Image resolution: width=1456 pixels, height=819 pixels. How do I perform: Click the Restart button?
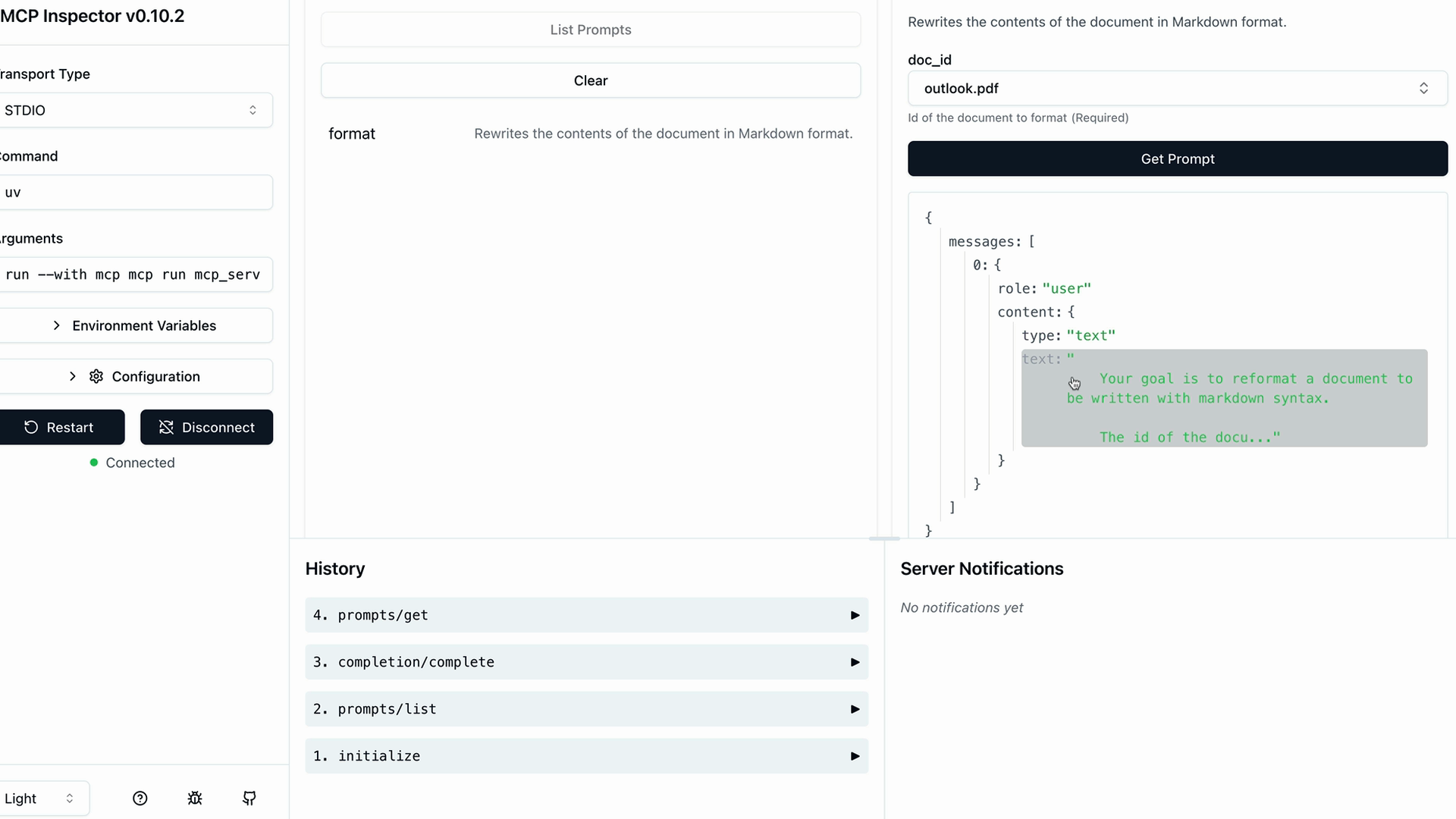click(61, 427)
